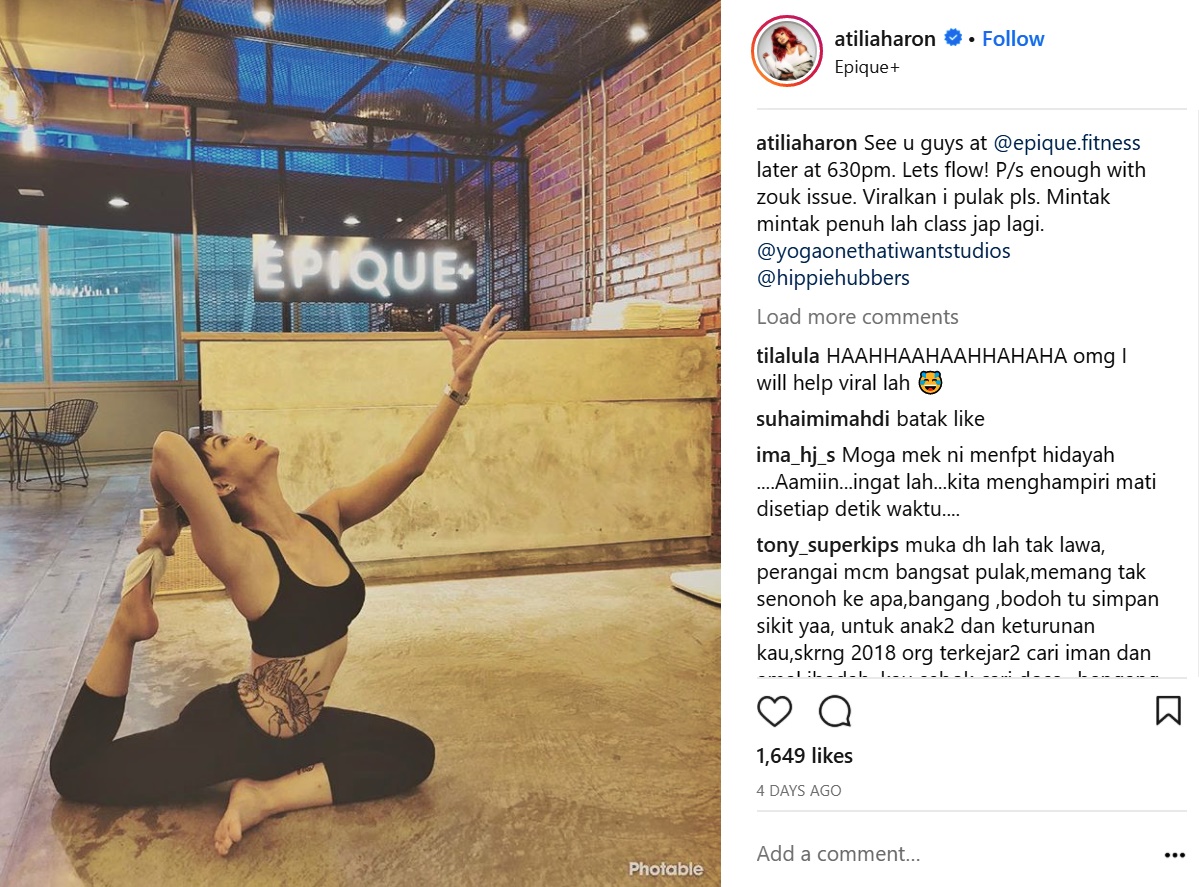This screenshot has width=1199, height=887.
Task: Open atiliaharon's profile picture
Action: [787, 51]
